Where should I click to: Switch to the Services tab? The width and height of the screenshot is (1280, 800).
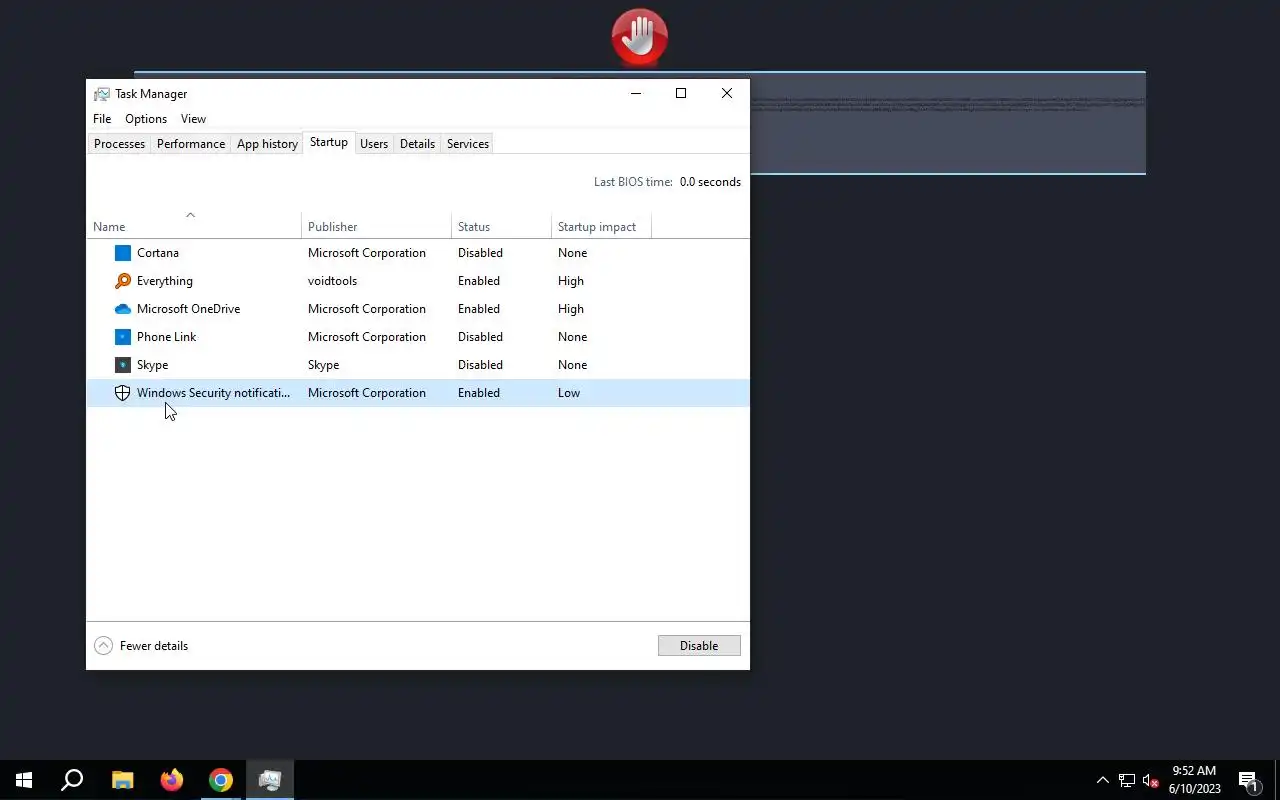click(x=468, y=144)
